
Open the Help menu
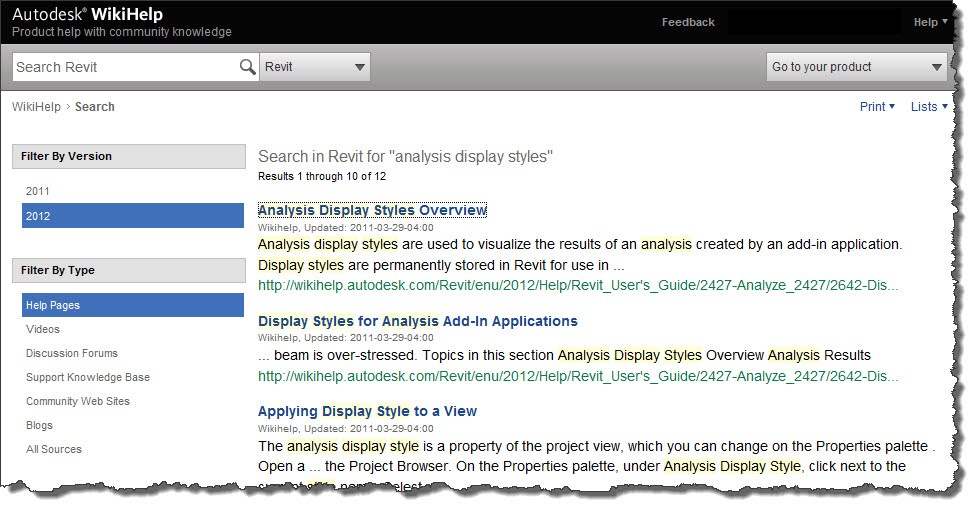(x=930, y=22)
